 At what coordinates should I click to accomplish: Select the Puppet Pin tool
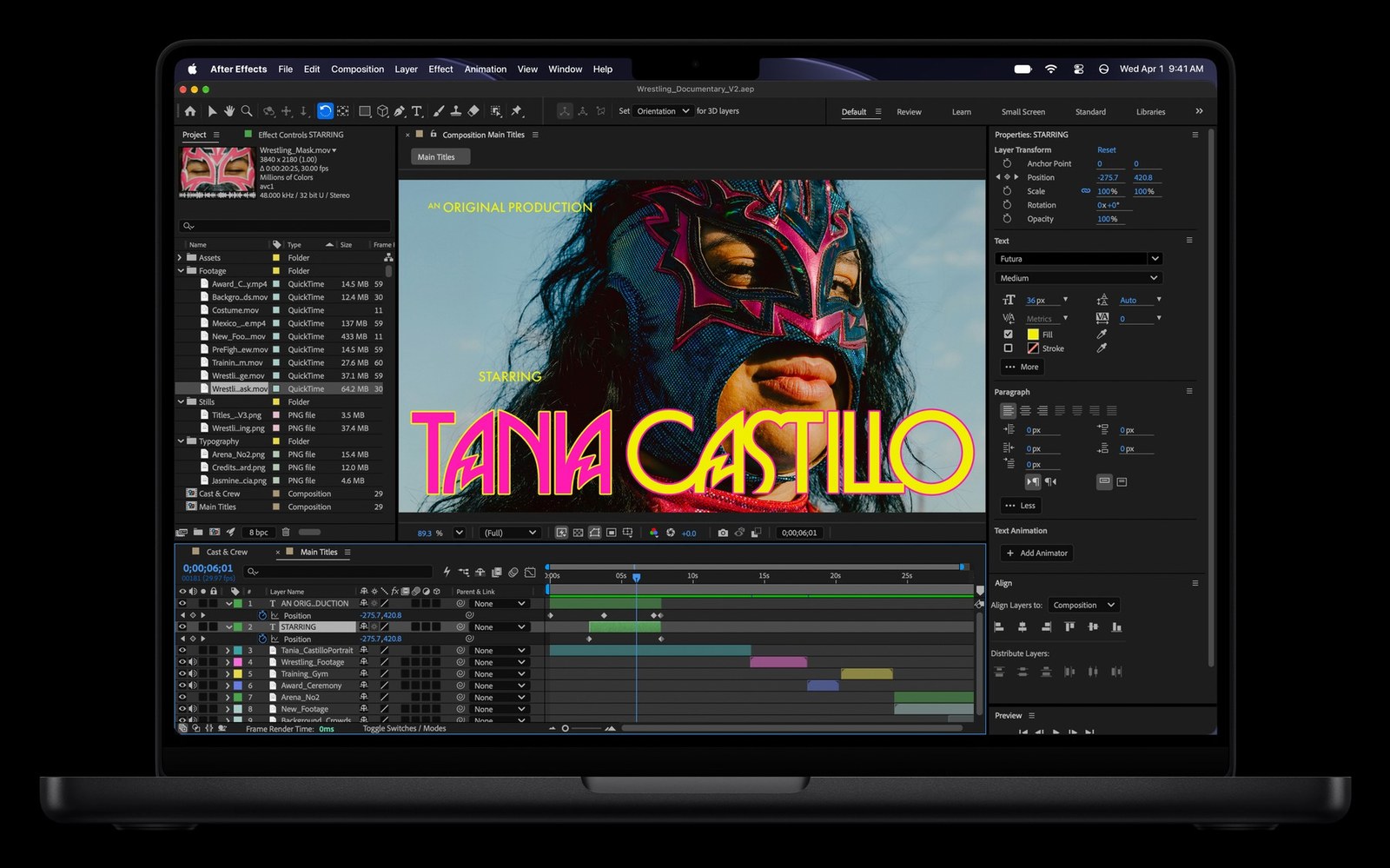tap(517, 111)
